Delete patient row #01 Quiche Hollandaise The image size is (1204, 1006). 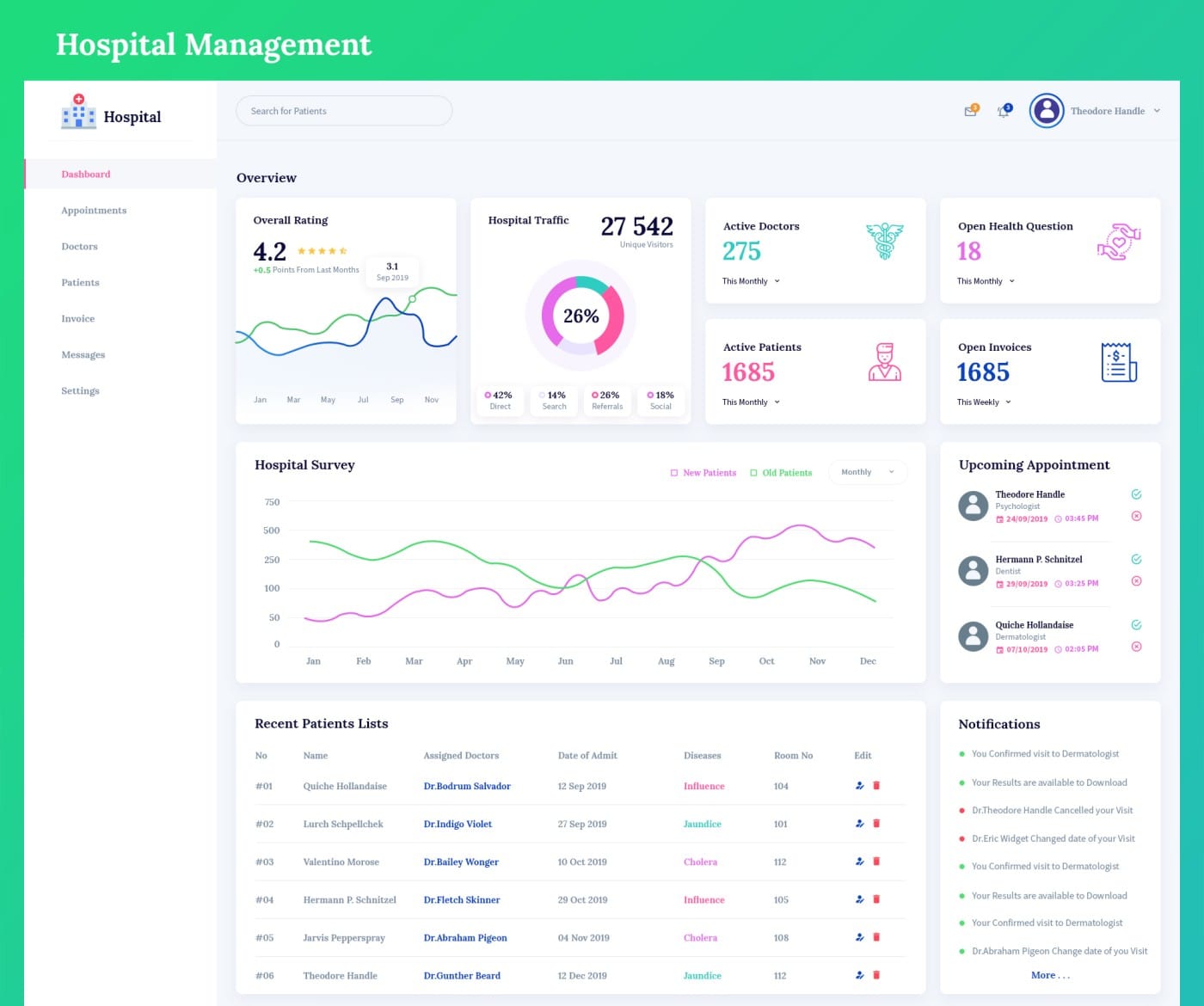tap(876, 786)
